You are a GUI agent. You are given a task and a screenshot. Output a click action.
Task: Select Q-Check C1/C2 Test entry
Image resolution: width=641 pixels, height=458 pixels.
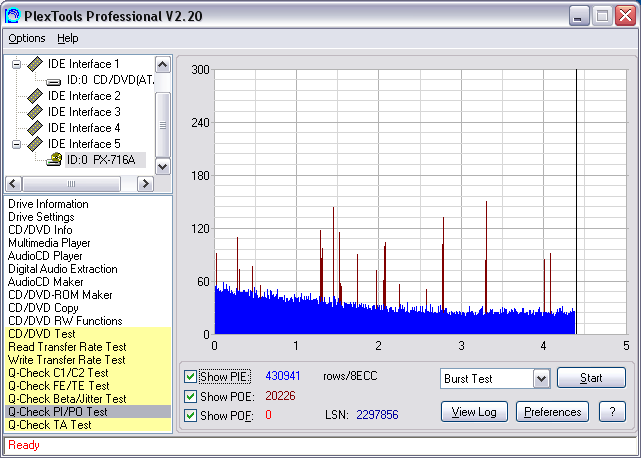click(x=88, y=373)
